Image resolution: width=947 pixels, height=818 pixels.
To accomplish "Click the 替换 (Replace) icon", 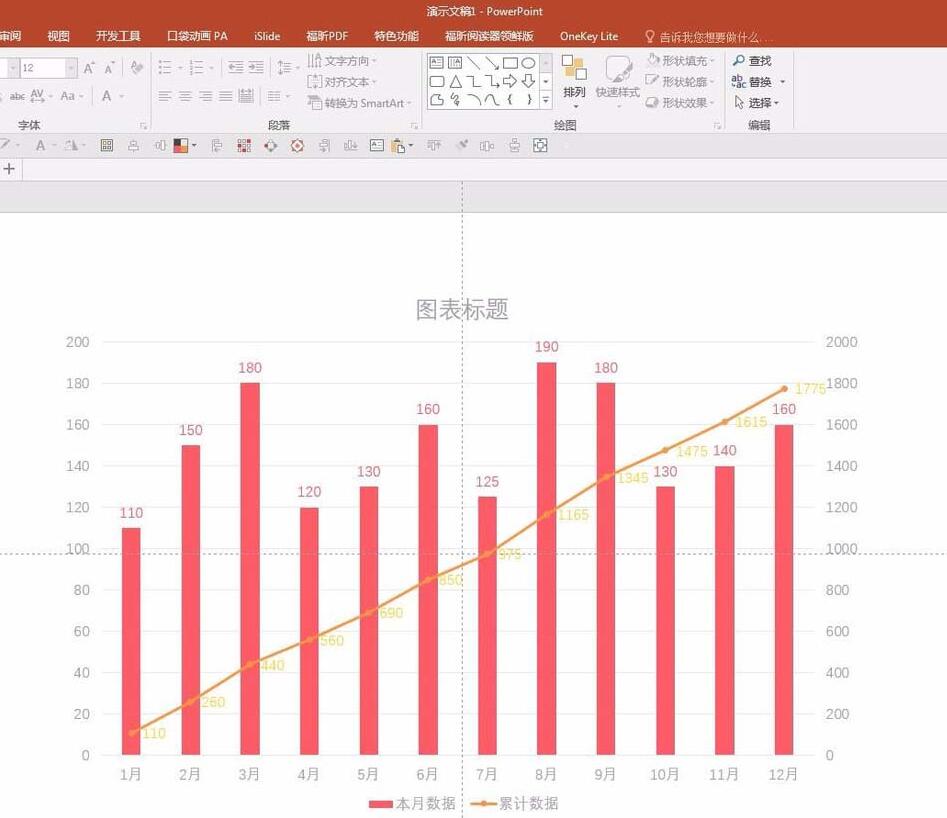I will 738,82.
